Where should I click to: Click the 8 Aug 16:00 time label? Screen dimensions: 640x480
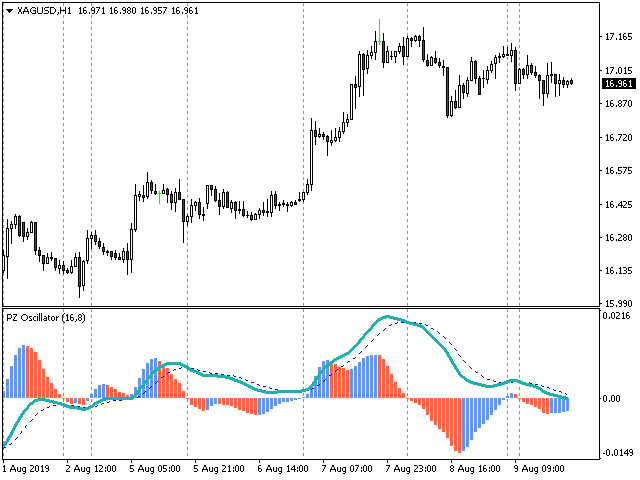click(x=475, y=469)
